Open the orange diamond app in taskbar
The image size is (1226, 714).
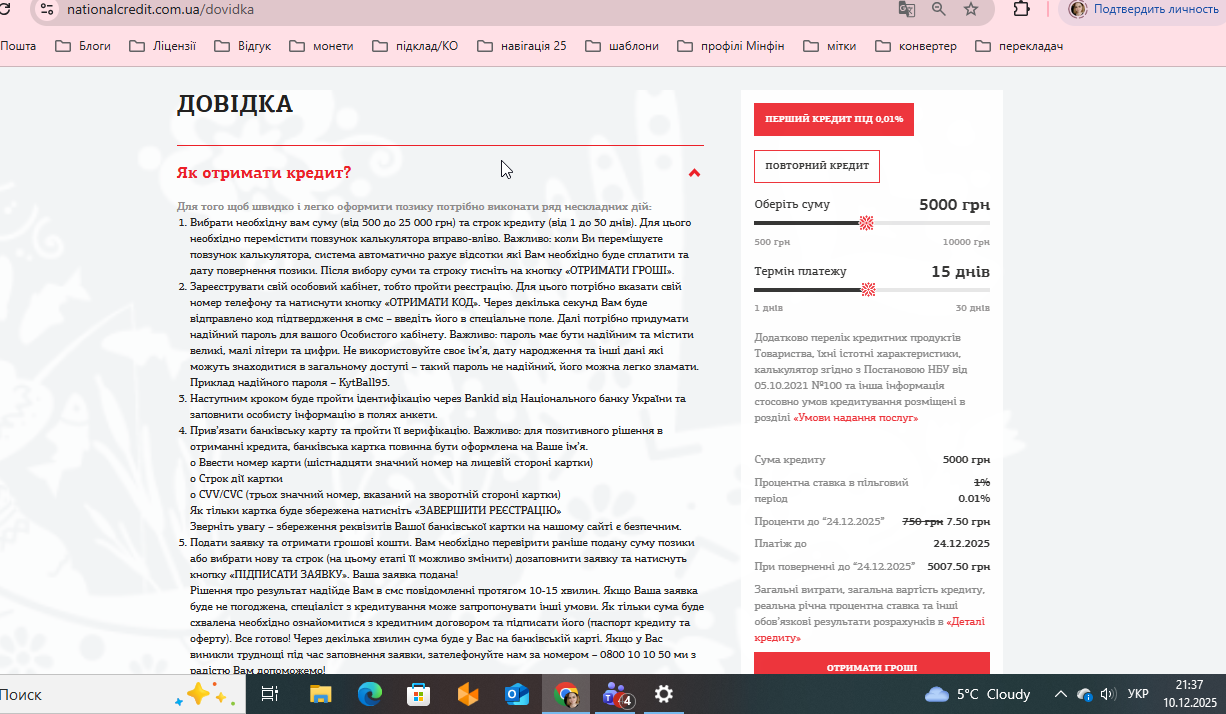tap(468, 693)
